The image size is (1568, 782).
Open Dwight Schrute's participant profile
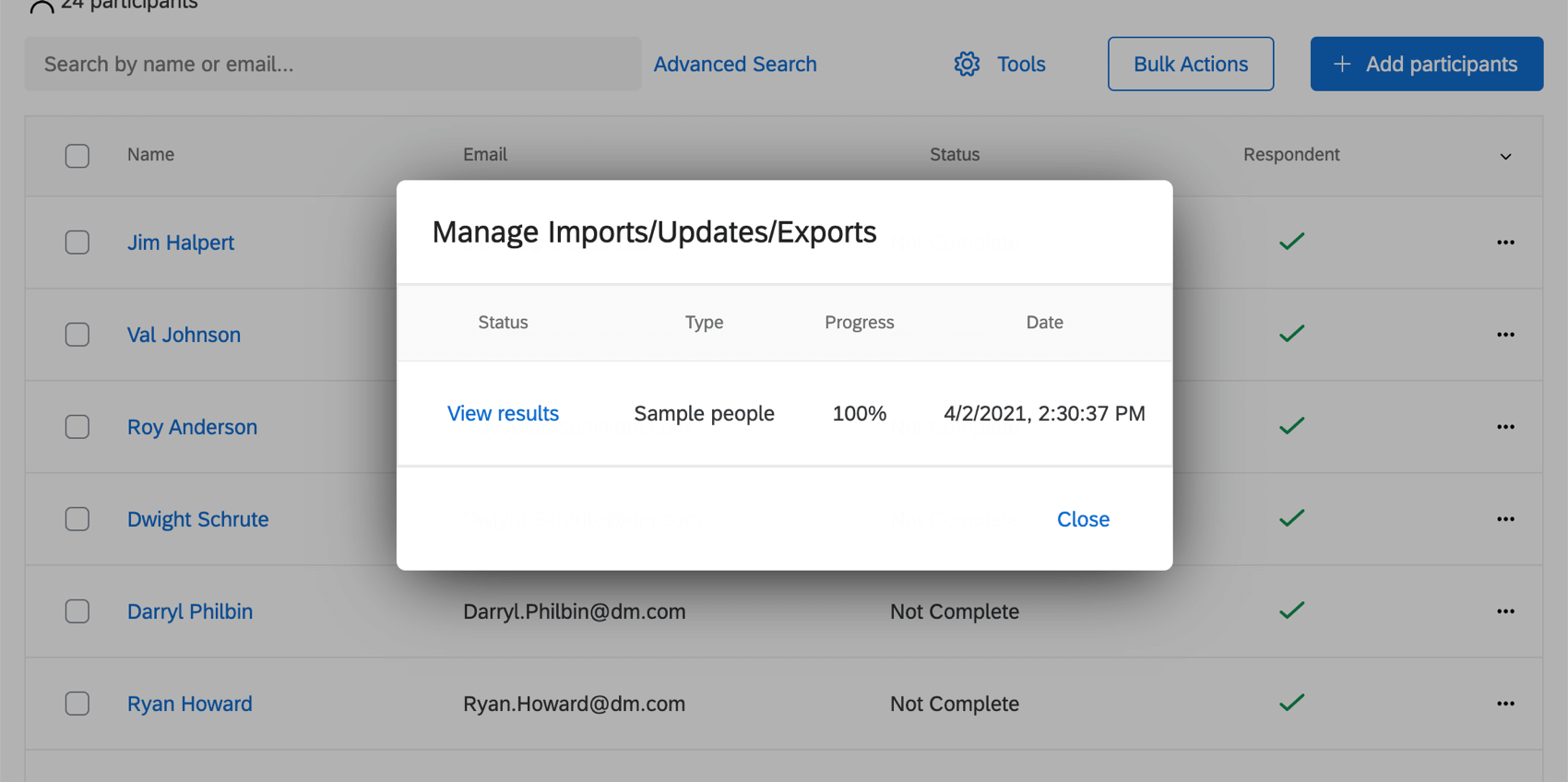(x=197, y=519)
